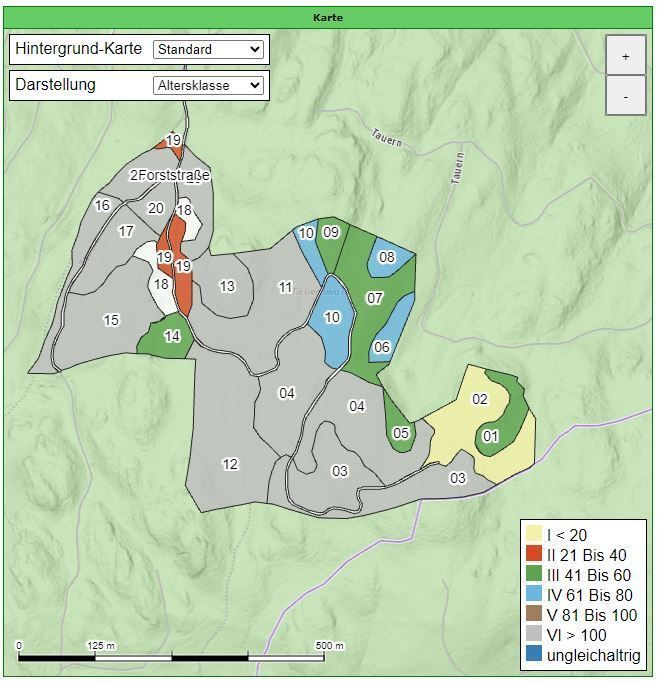Click the brown 'V 81 Bis 100' swatch
The width and height of the screenshot is (657, 681).
click(535, 615)
